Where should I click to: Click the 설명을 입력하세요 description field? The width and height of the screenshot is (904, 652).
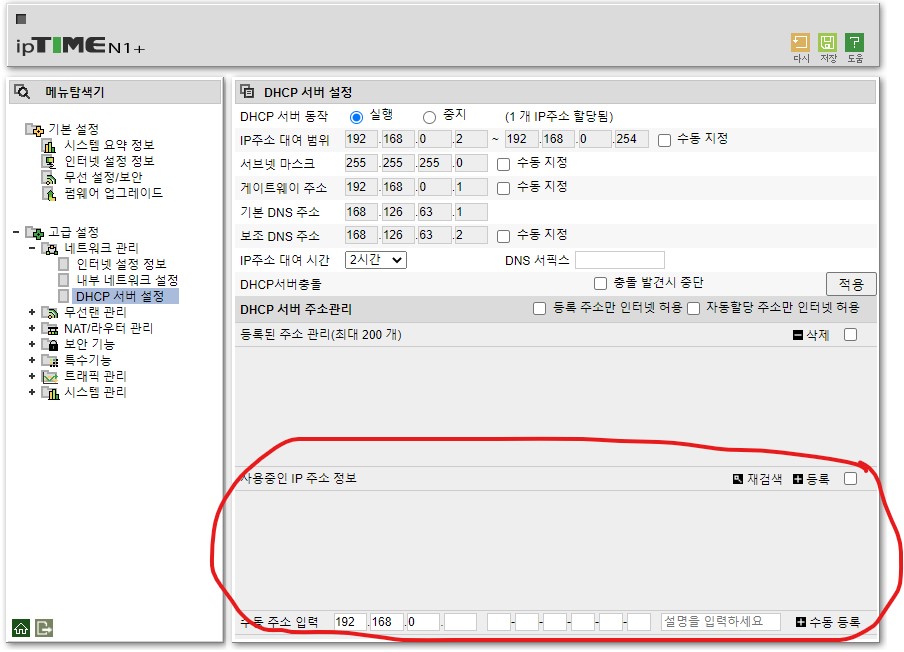721,621
